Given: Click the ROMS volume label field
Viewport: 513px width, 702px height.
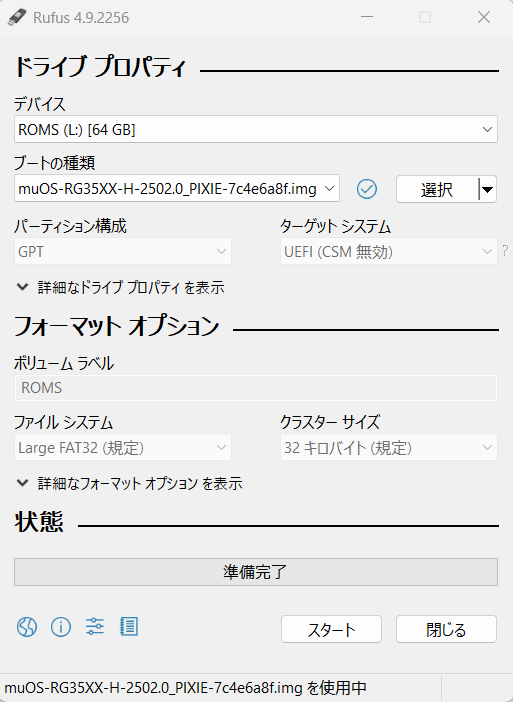Looking at the screenshot, I should pyautogui.click(x=256, y=387).
